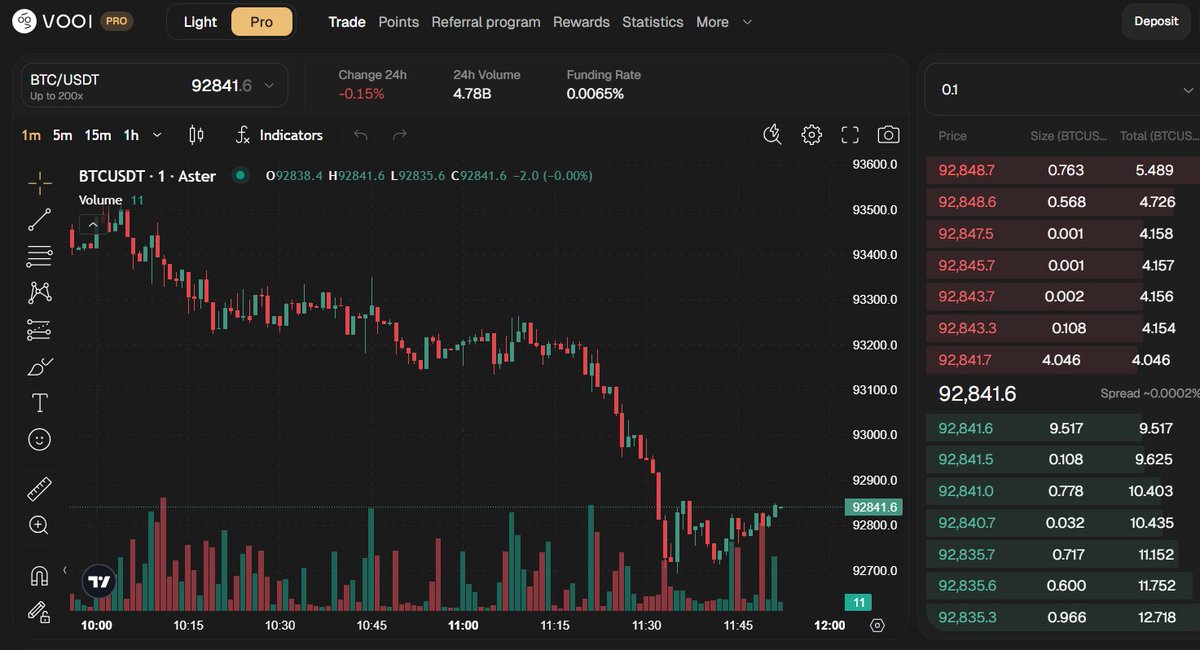Click the Deposit button
This screenshot has width=1200, height=650.
pos(1155,21)
